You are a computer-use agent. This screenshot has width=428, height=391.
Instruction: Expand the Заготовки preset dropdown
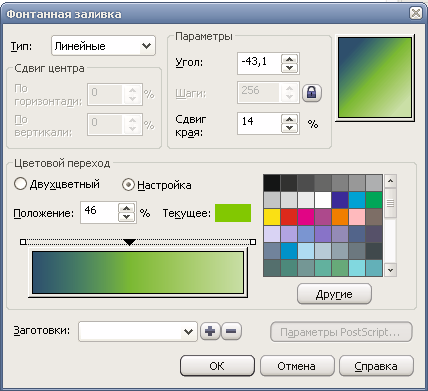[138, 331]
